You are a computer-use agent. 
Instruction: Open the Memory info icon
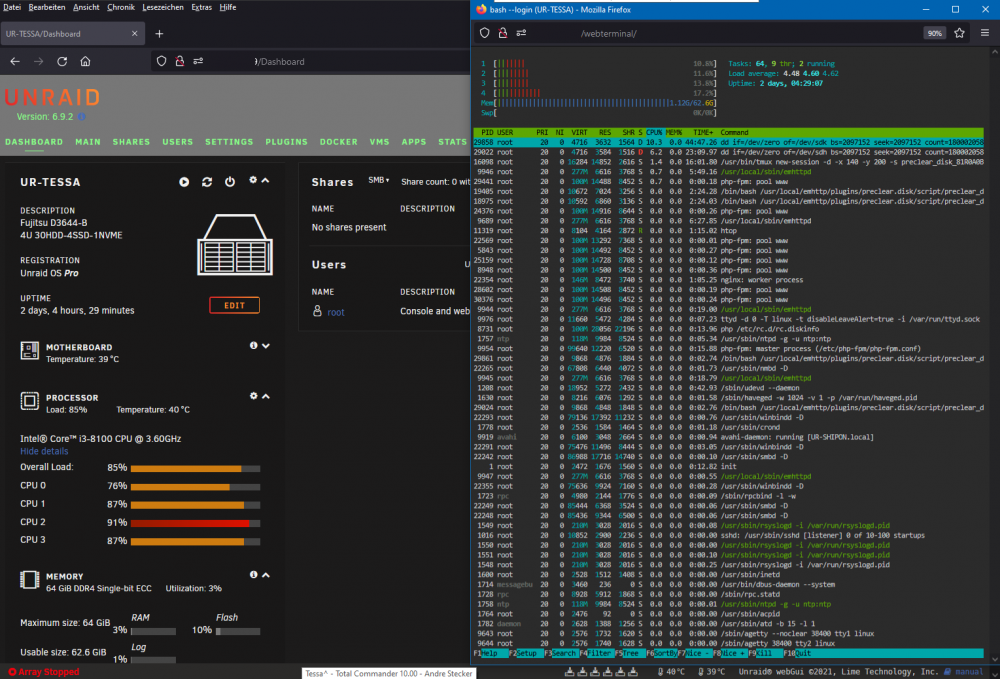coord(254,574)
